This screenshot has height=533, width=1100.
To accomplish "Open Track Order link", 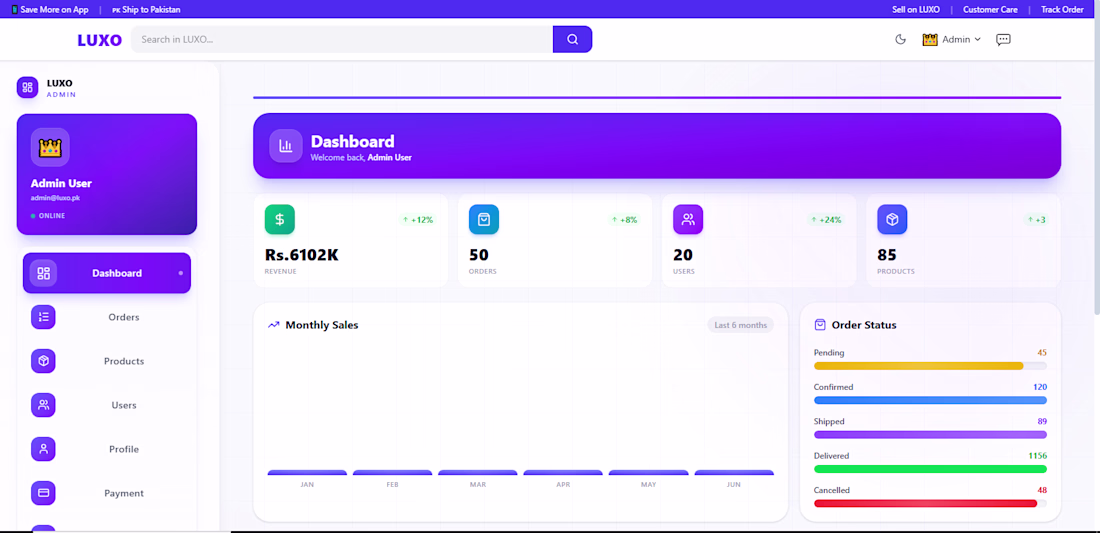I will (1062, 10).
